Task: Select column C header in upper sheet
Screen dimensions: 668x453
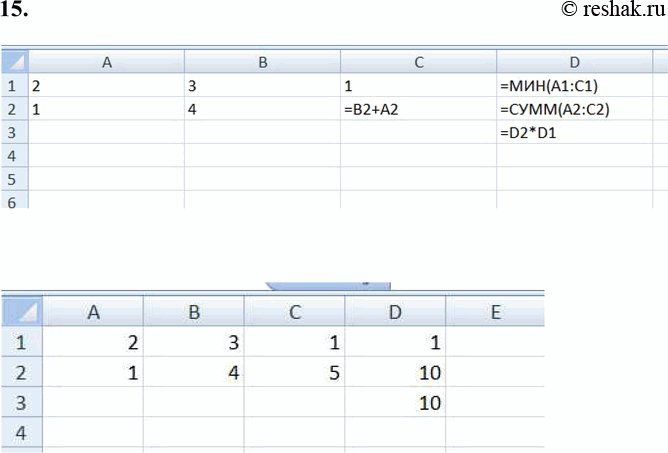Action: (x=418, y=62)
